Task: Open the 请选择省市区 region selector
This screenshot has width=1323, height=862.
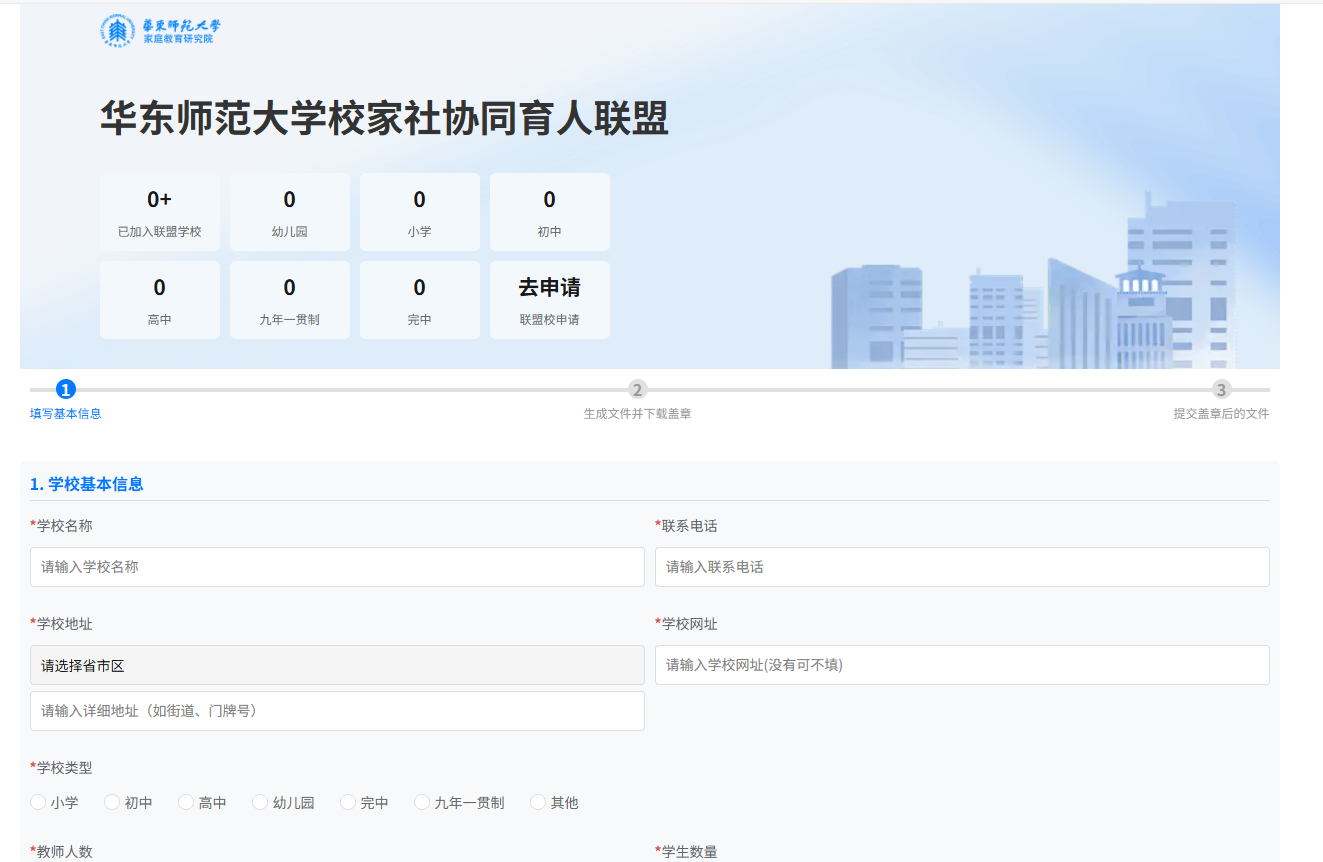Action: 337,665
